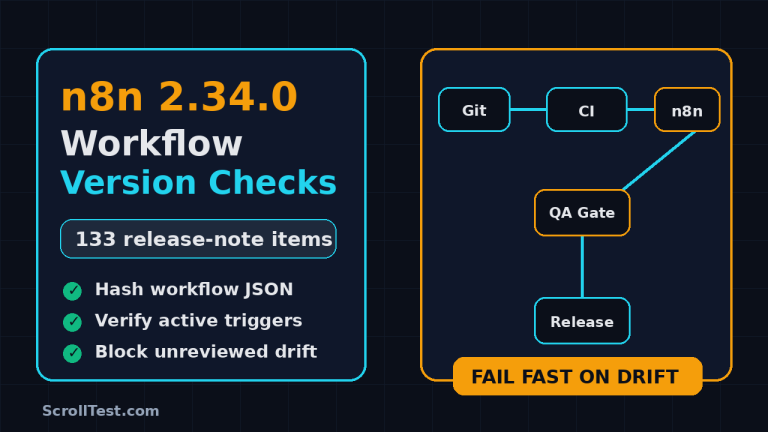The image size is (768, 432).
Task: Click the n8n 2.34.0 heading
Action: pyautogui.click(x=179, y=96)
